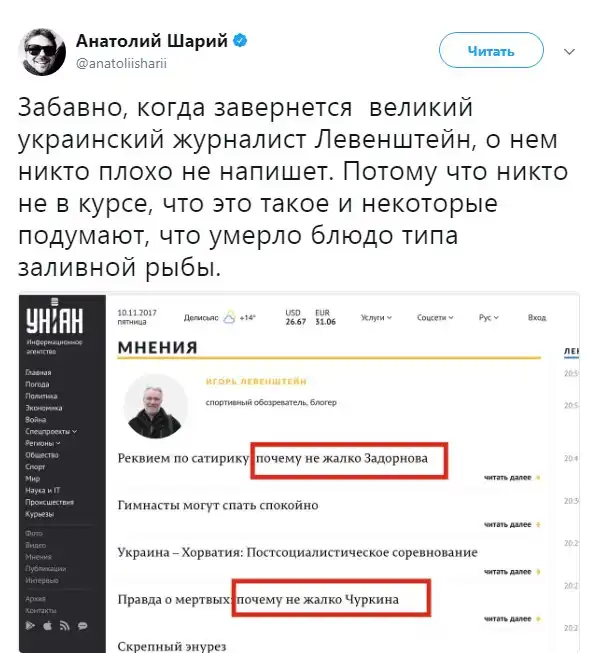Open the tweet options chevron menu
This screenshot has width=612, height=653.
(569, 52)
